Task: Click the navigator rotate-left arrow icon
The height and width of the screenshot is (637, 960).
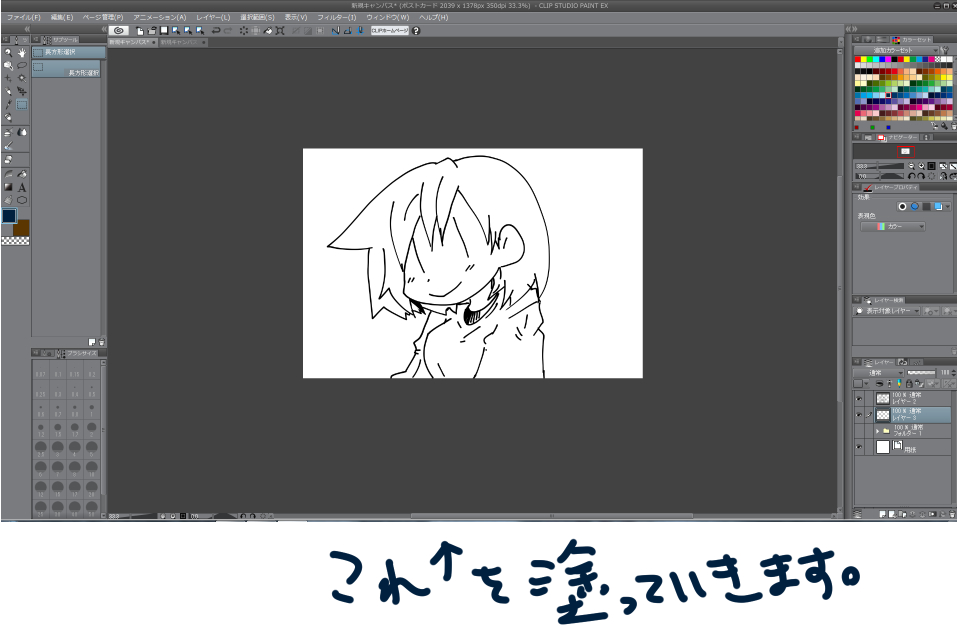Action: click(912, 176)
